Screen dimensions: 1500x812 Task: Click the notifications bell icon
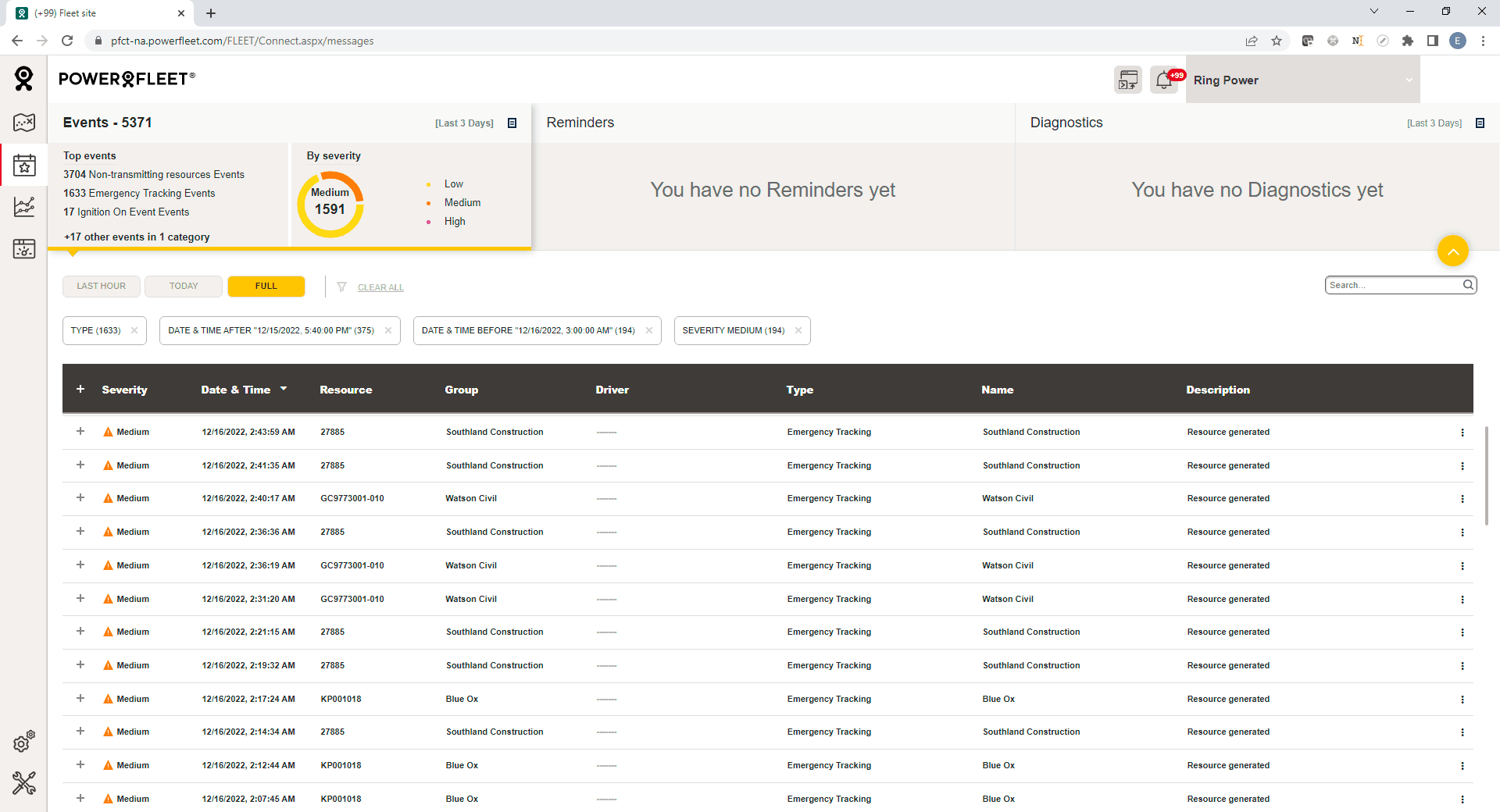tap(1164, 80)
